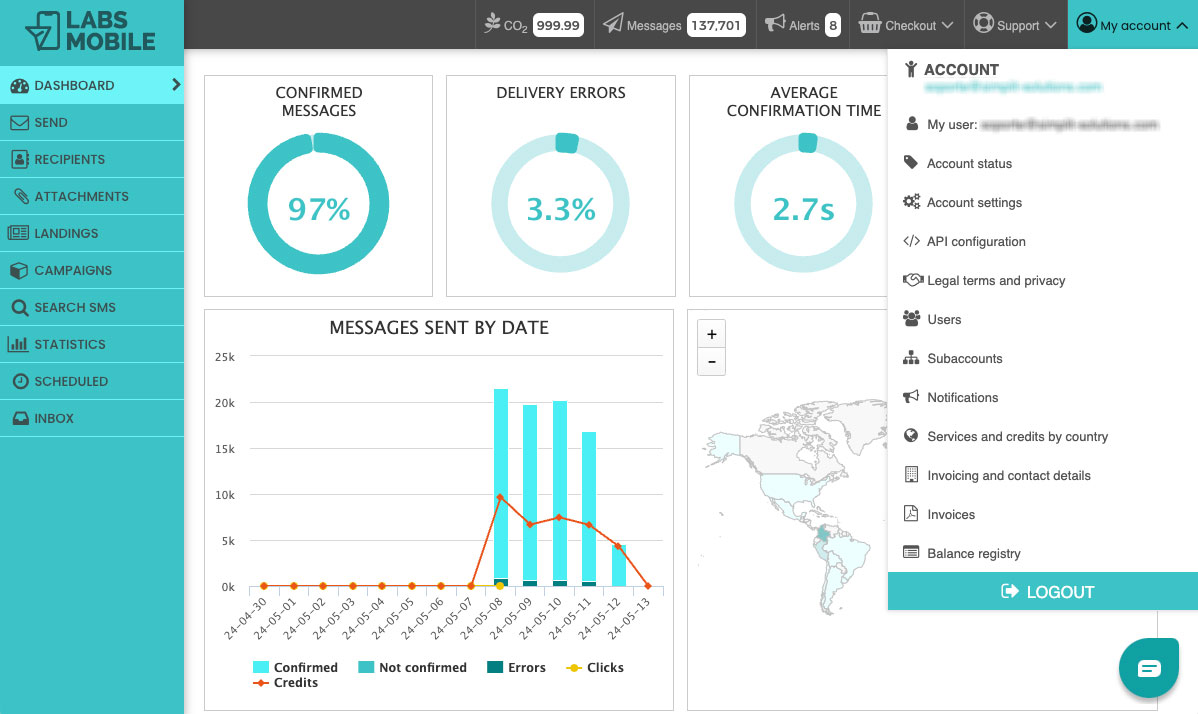Viewport: 1198px width, 714px height.
Task: Expand the Checkout dropdown
Action: click(905, 25)
